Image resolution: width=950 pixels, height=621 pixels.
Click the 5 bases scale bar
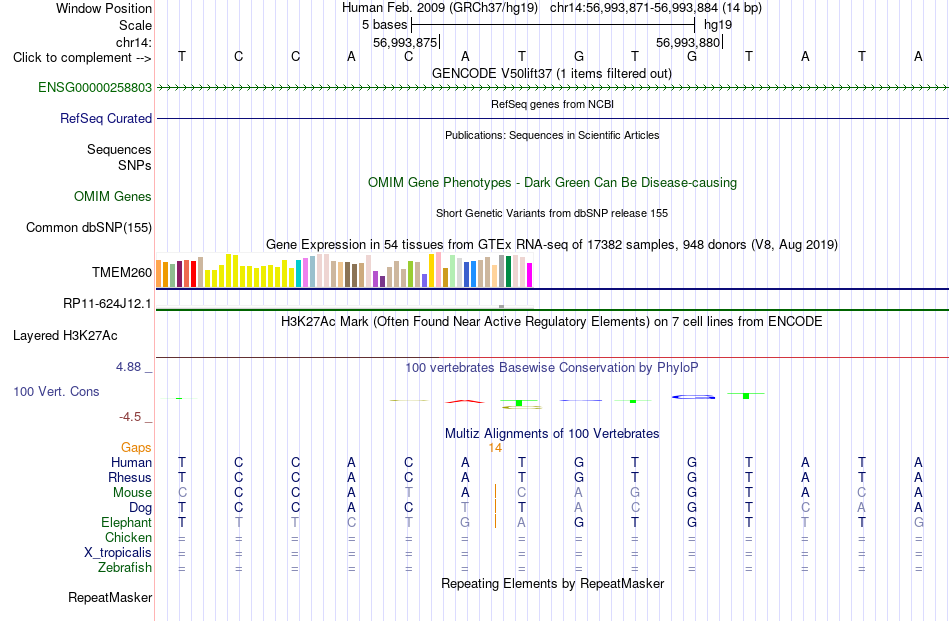click(x=553, y=25)
